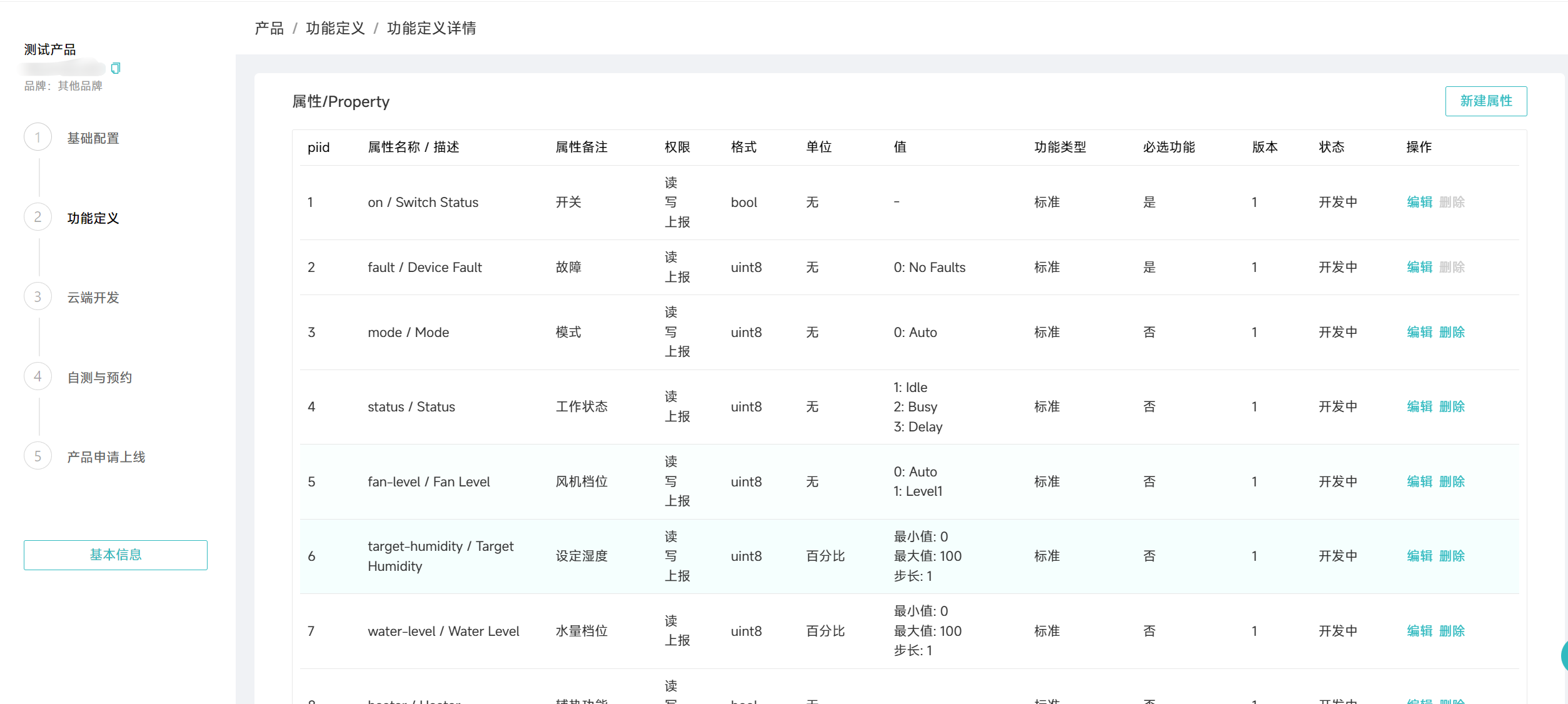Select 'water-level / Water Level' name cell
The width and height of the screenshot is (1568, 704).
[x=443, y=631]
